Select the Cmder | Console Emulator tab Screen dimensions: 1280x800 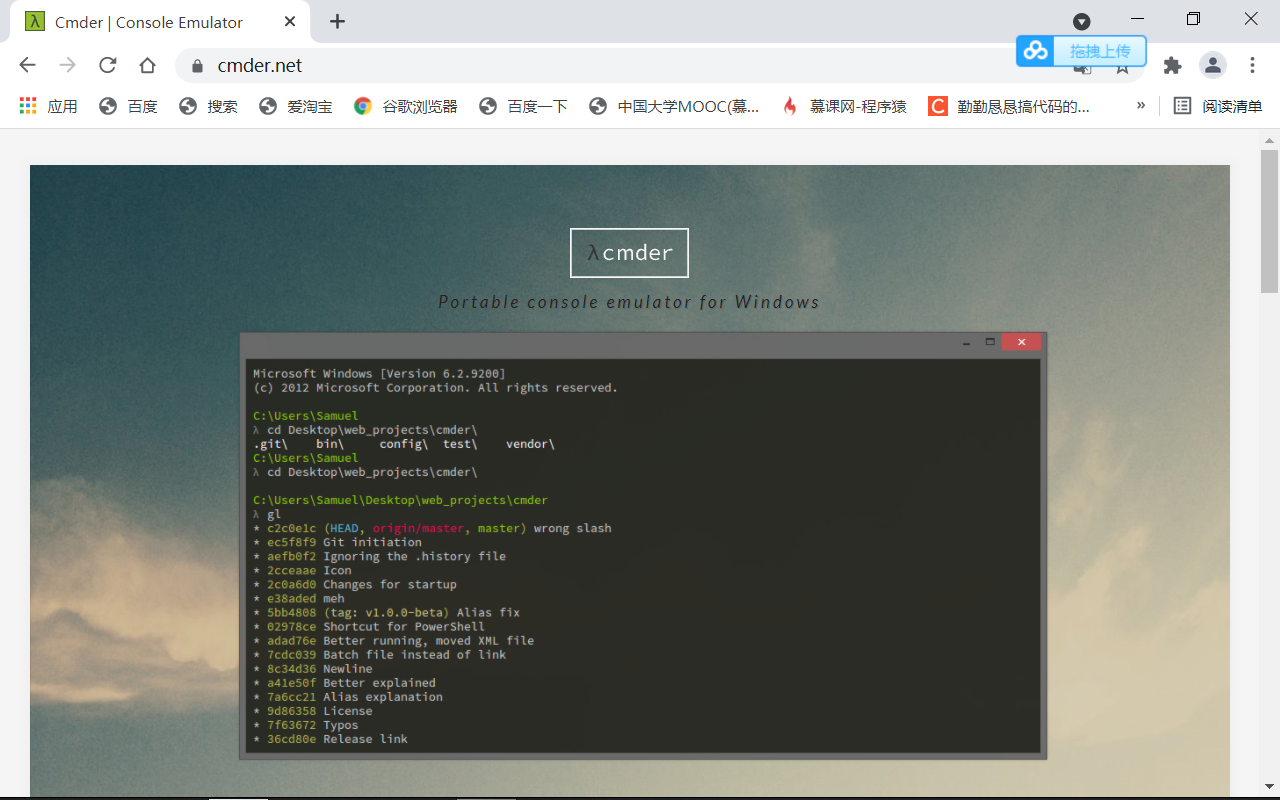pyautogui.click(x=150, y=21)
